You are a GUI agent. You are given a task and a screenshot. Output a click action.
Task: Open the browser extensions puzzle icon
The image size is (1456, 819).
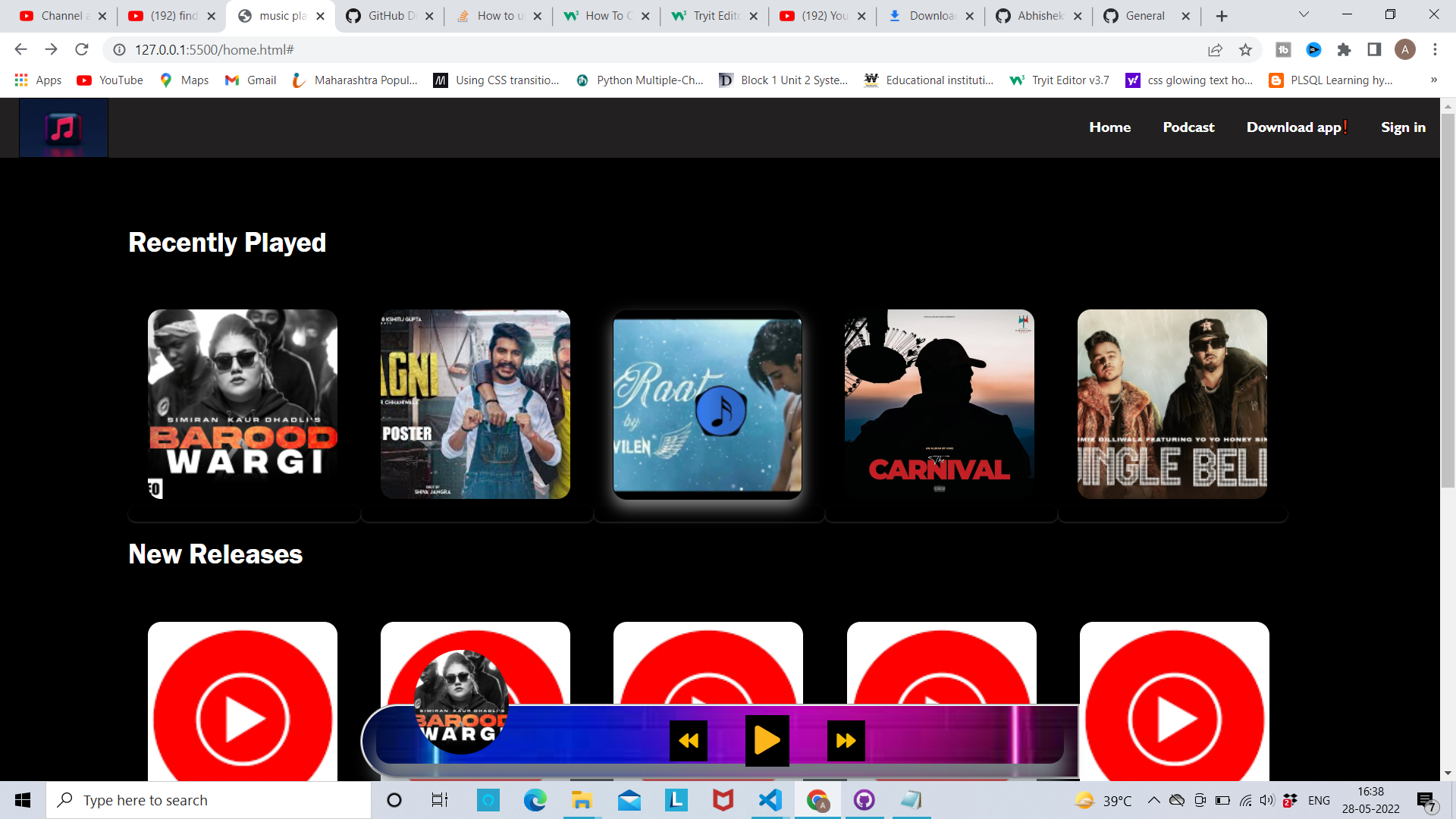[x=1344, y=50]
